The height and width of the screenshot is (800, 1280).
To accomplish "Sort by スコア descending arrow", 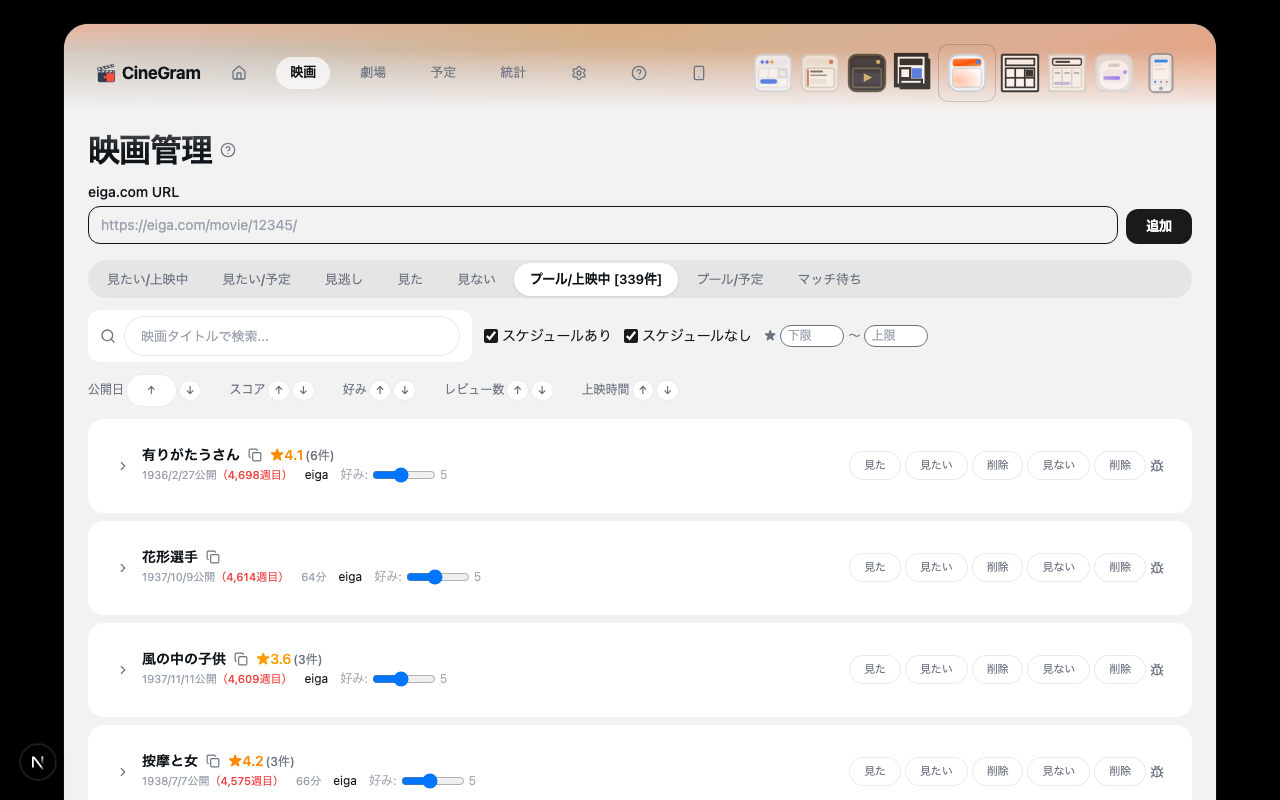I will (304, 390).
